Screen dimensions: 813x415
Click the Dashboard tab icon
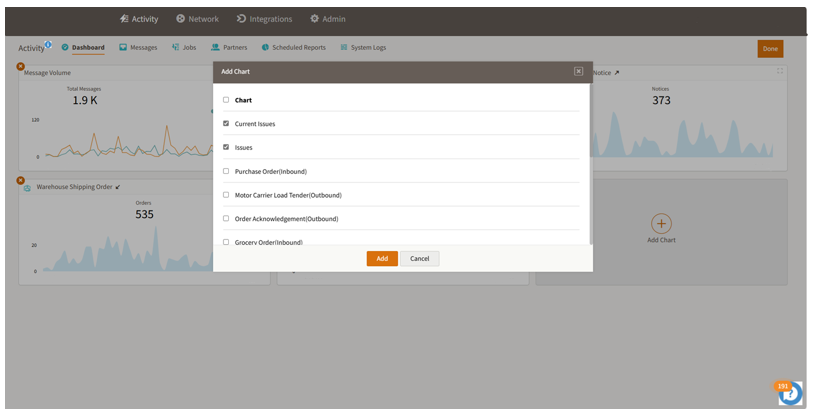pos(65,47)
